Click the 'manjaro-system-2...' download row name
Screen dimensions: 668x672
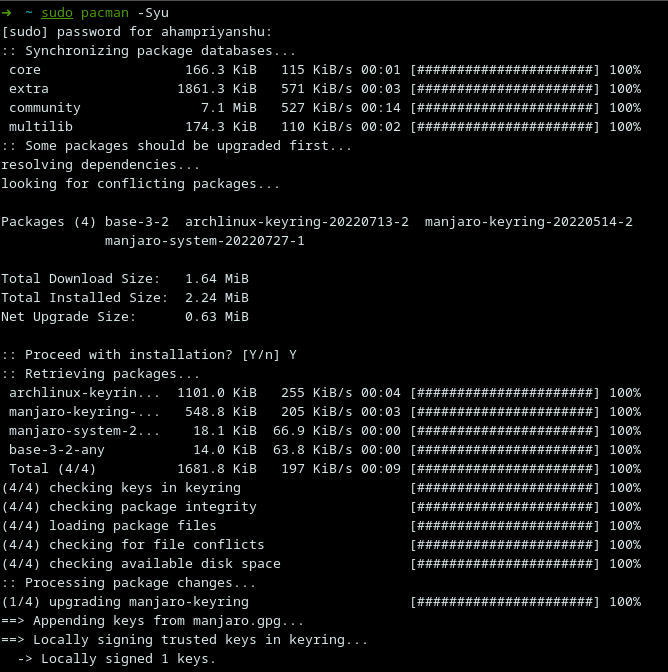pyautogui.click(x=84, y=431)
